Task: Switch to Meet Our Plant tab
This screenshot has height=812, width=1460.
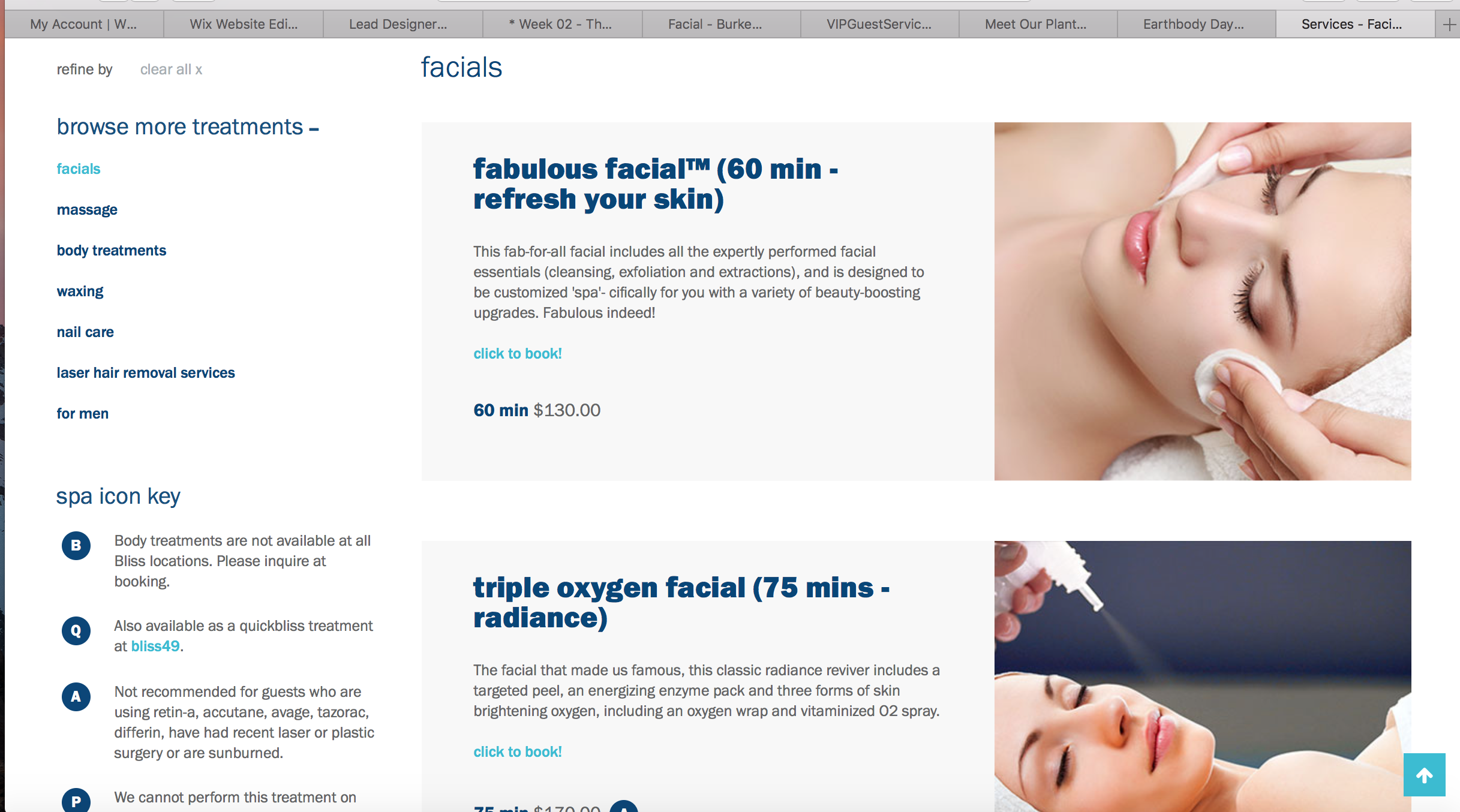Action: (1038, 25)
